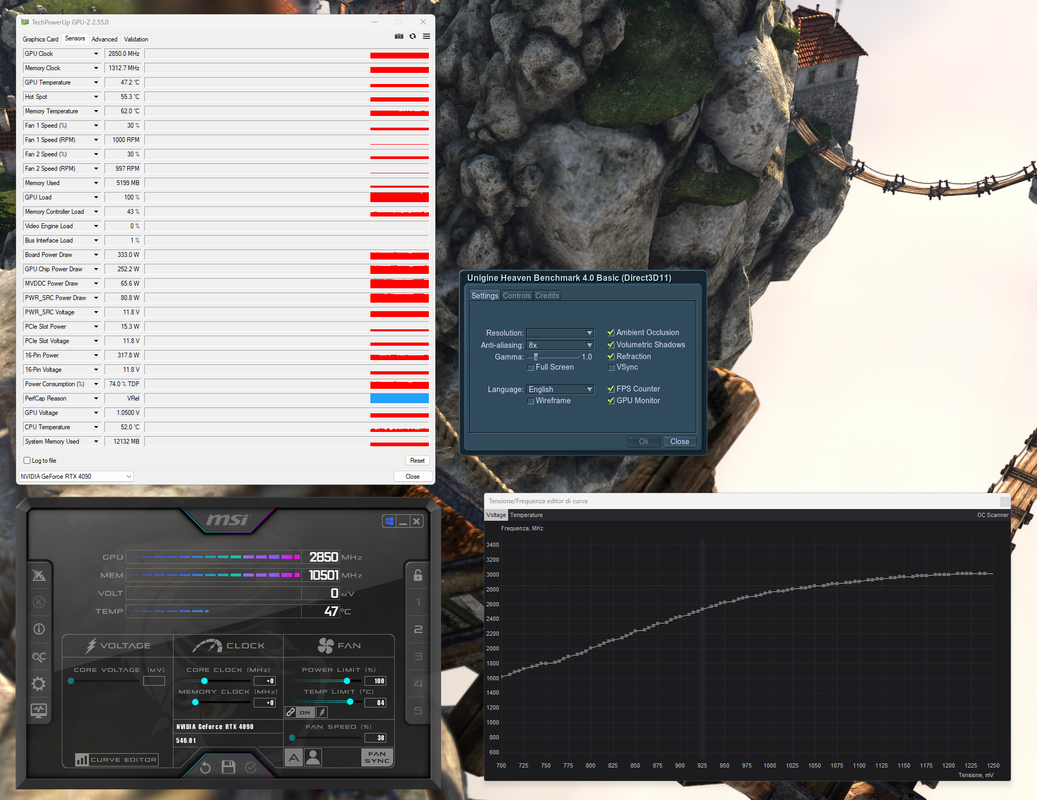Save profile with floppy disk icon
This screenshot has height=800, width=1037.
(x=228, y=767)
